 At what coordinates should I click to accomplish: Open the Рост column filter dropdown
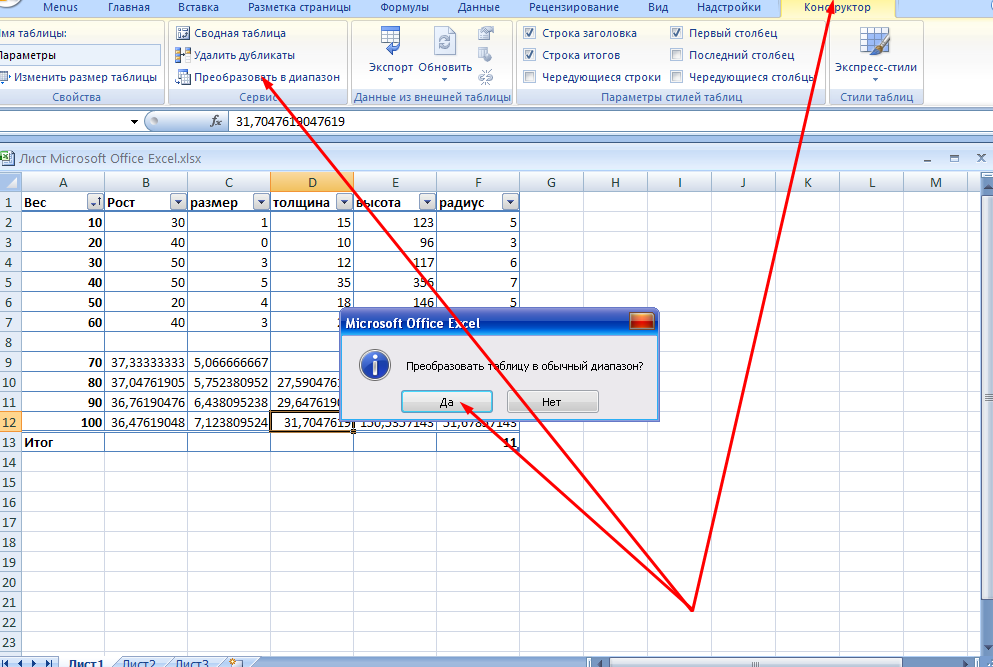(178, 202)
